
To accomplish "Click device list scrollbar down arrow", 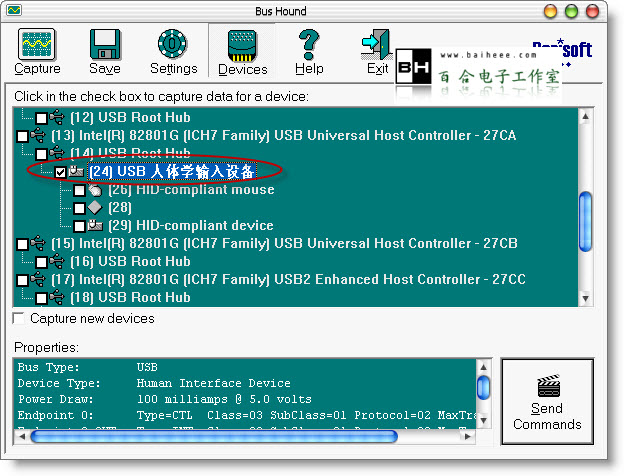I will 585,298.
